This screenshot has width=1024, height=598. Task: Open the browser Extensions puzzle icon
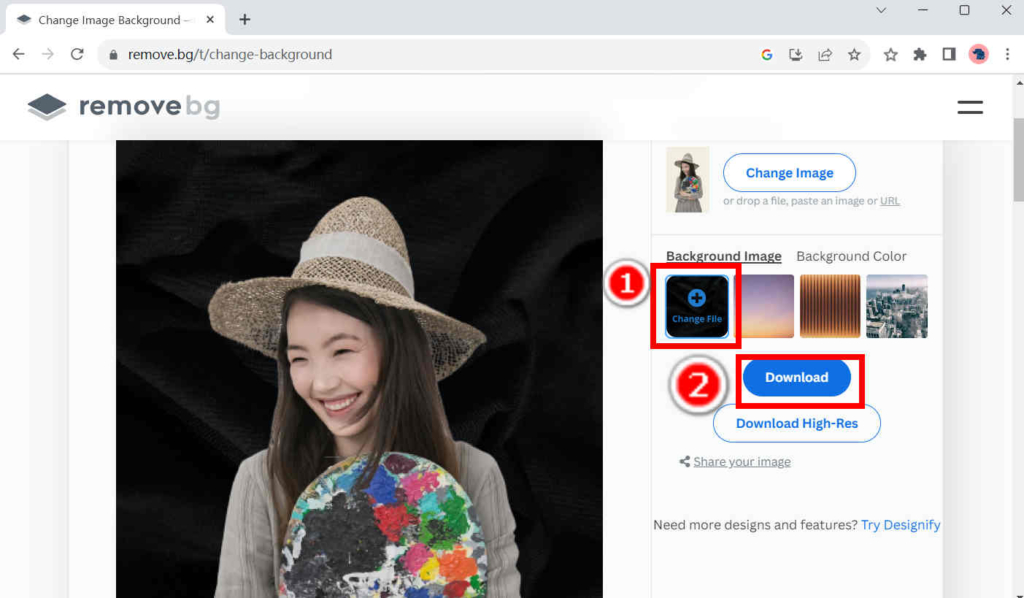920,54
